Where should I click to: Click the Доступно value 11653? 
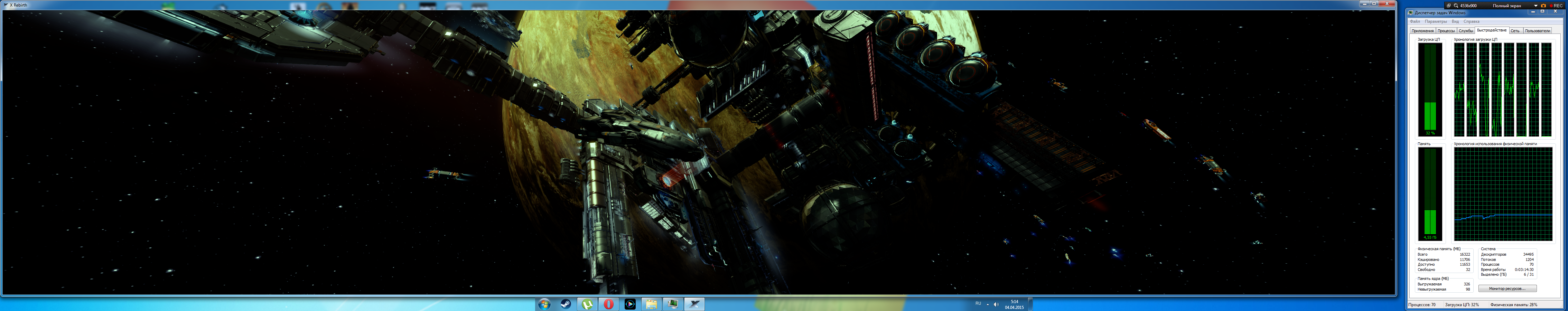tap(1465, 264)
